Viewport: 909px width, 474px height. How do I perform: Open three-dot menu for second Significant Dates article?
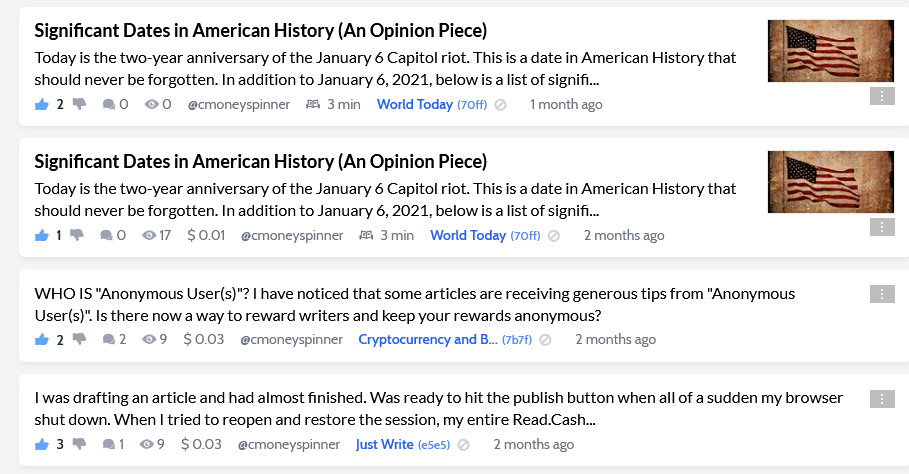(882, 227)
